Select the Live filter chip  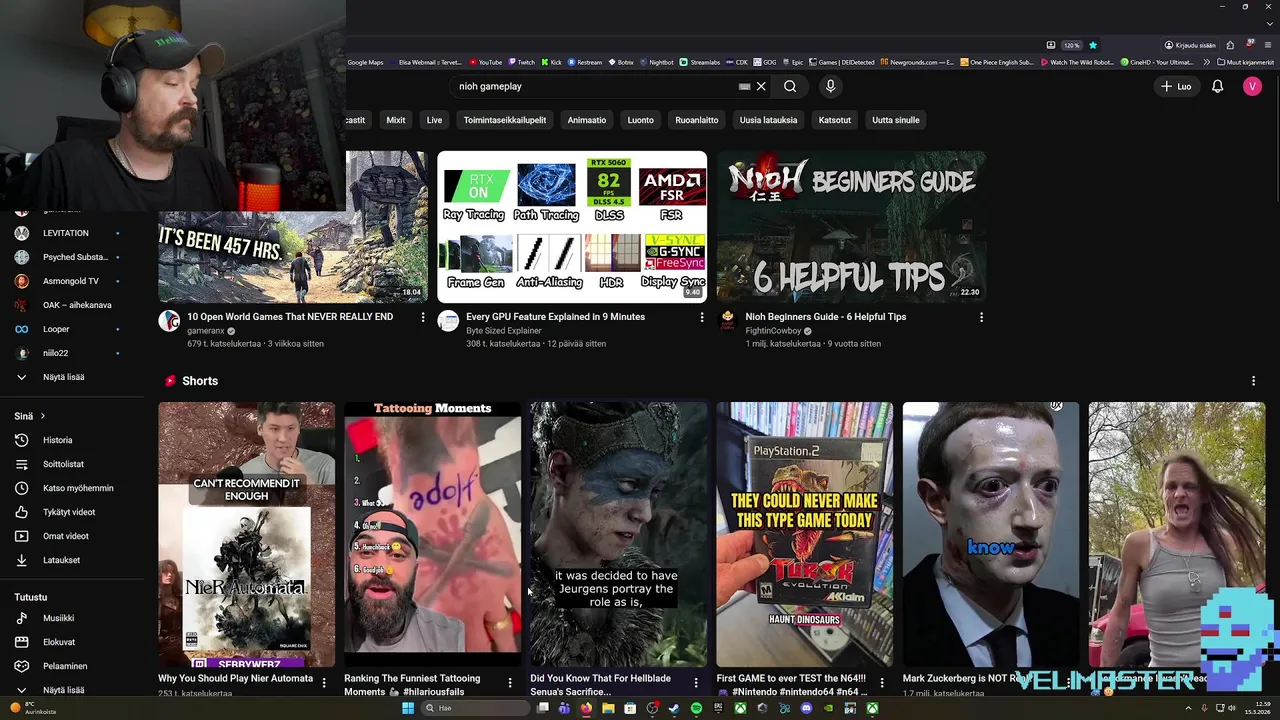(x=434, y=120)
